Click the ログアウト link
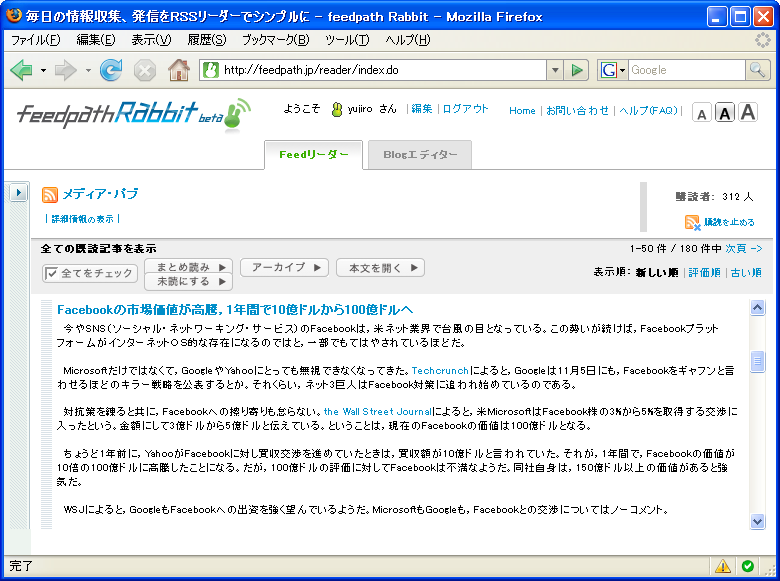This screenshot has width=780, height=581. 465,109
